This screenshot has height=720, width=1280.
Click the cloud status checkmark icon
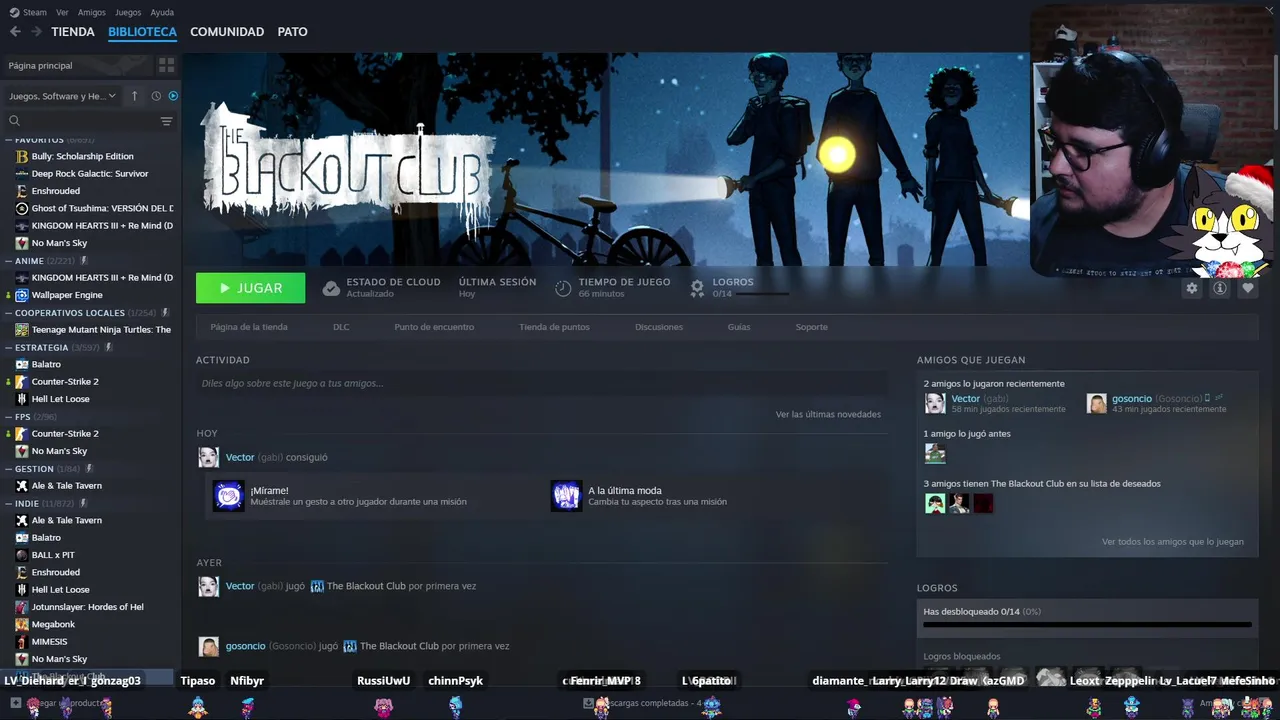(331, 288)
